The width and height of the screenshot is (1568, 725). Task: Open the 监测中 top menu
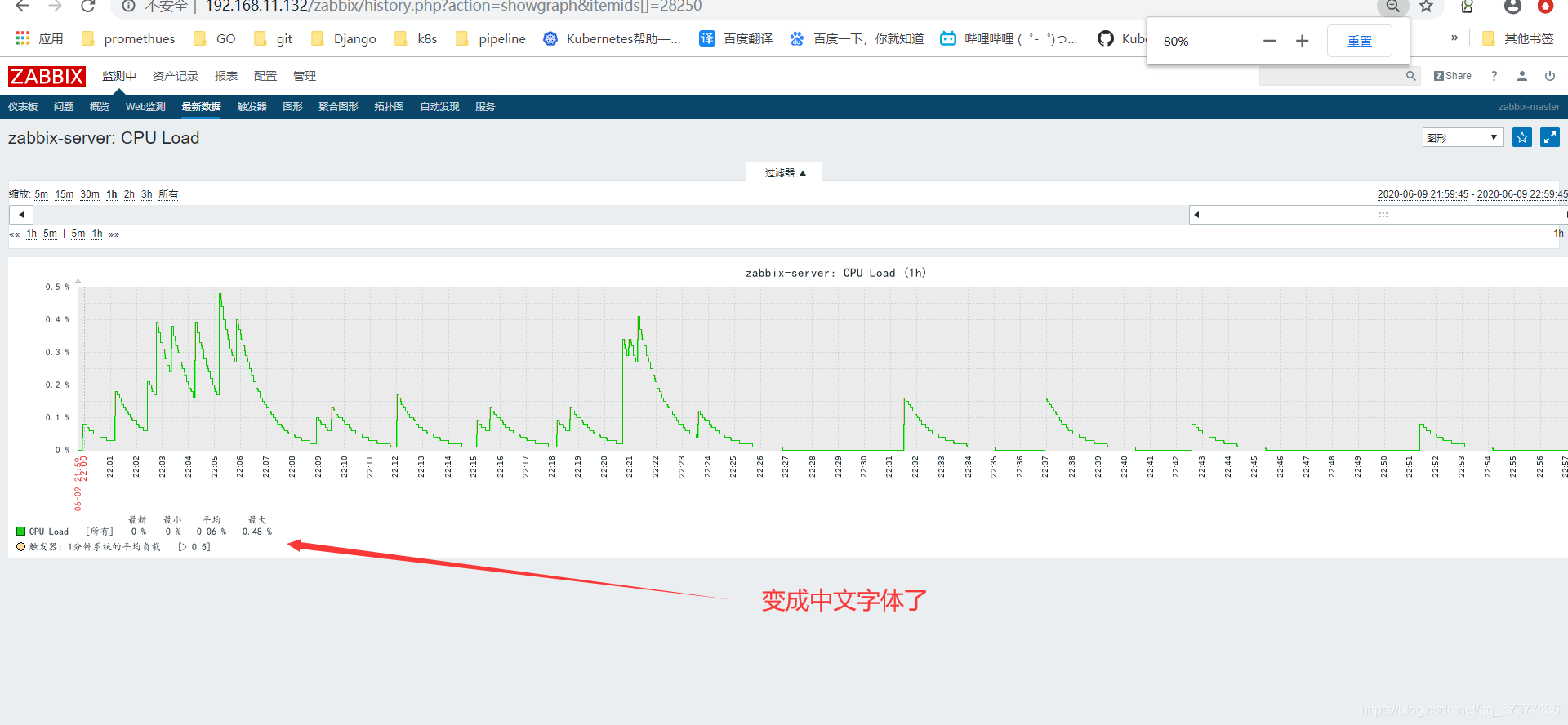click(119, 76)
